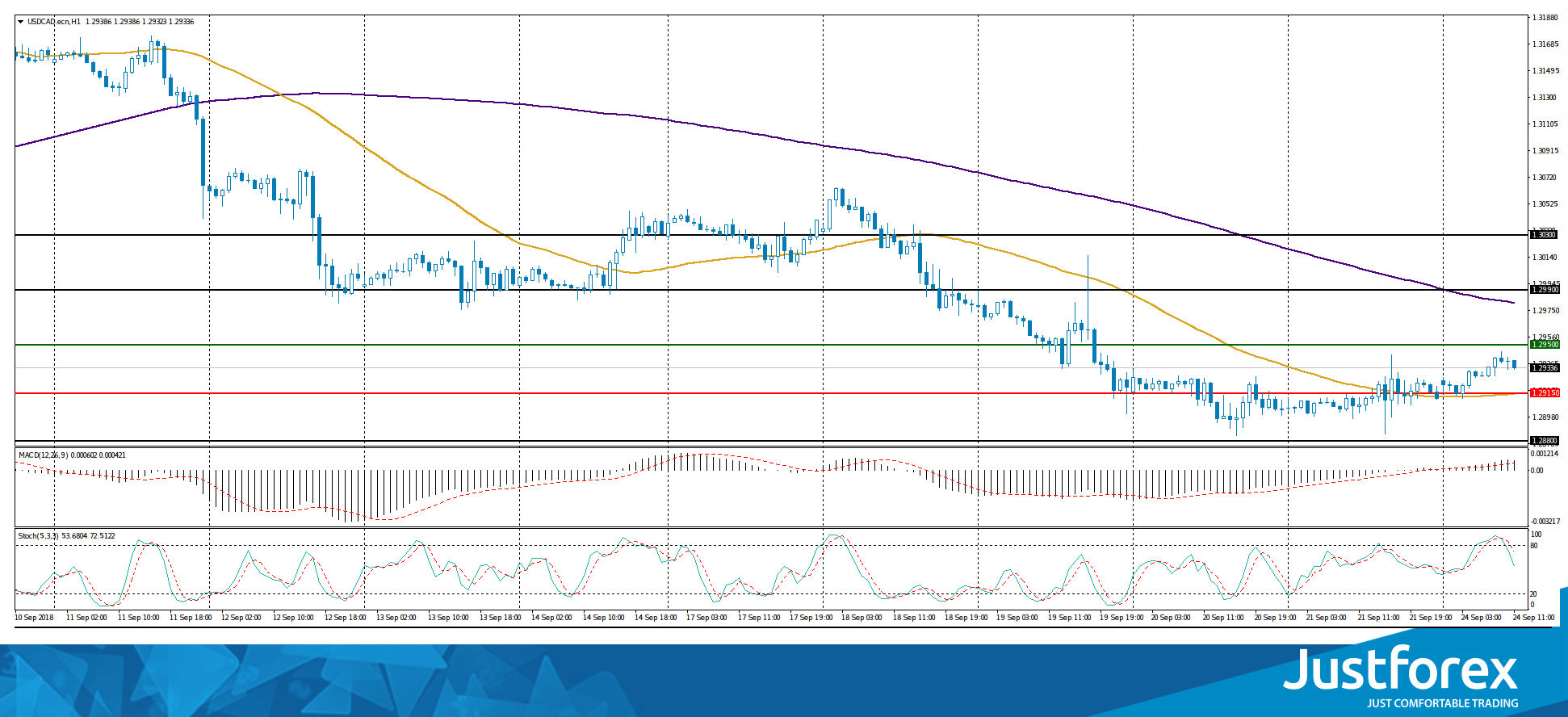Click the 11 Sep 10:00 time axis label
Image resolution: width=1568 pixels, height=717 pixels.
click(139, 618)
